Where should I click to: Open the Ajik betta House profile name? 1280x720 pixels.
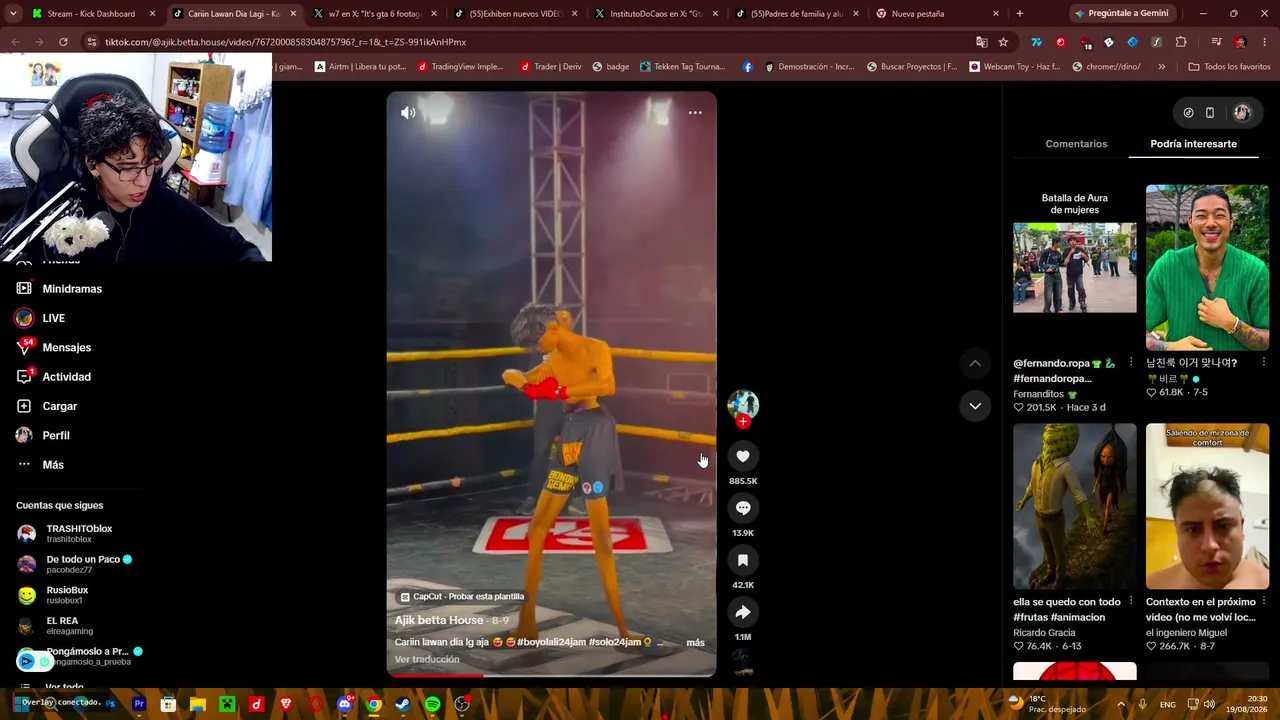(439, 620)
